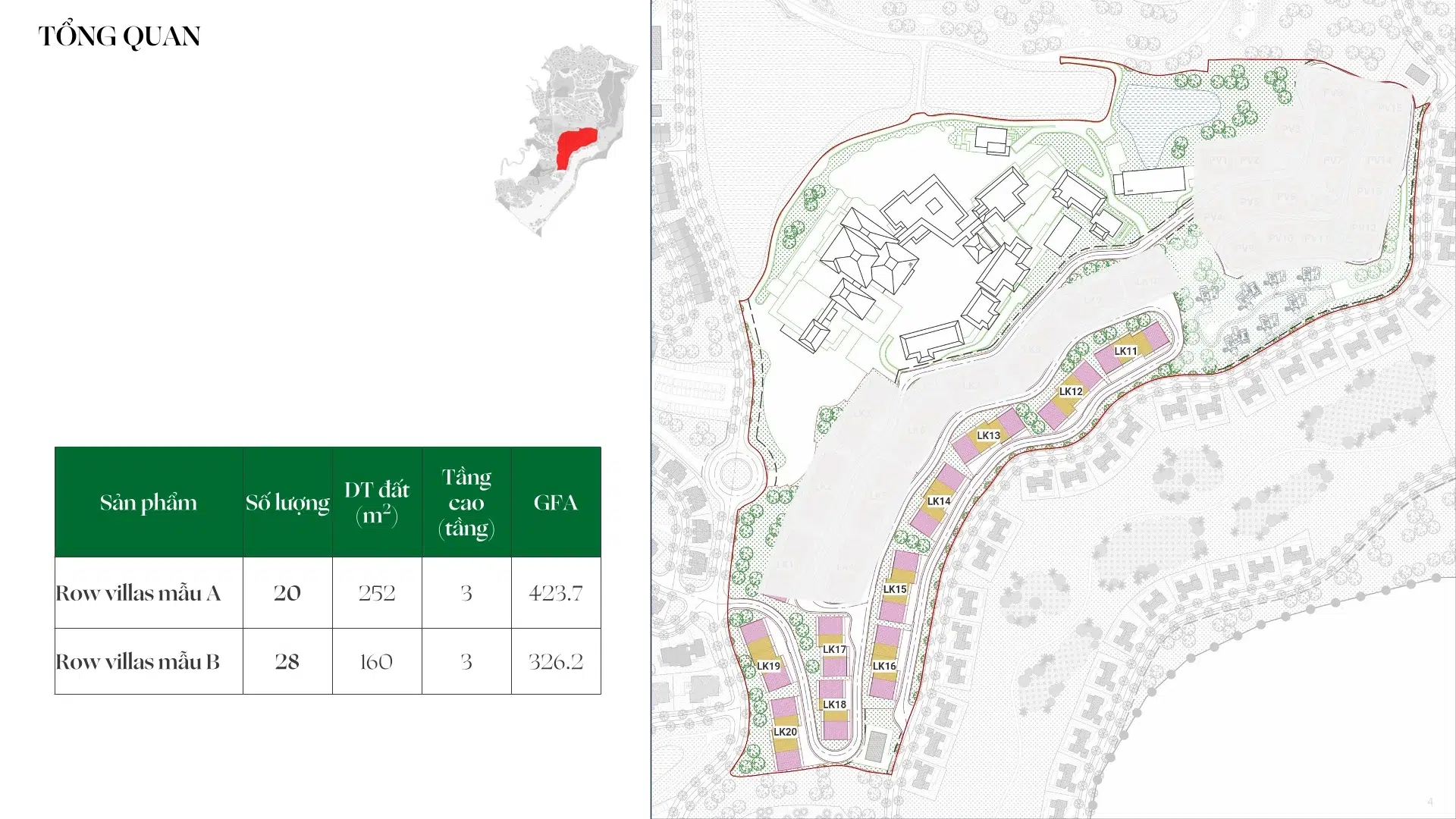This screenshot has width=1456, height=819.
Task: Click the 423.7 GFA value cell
Action: [x=555, y=593]
